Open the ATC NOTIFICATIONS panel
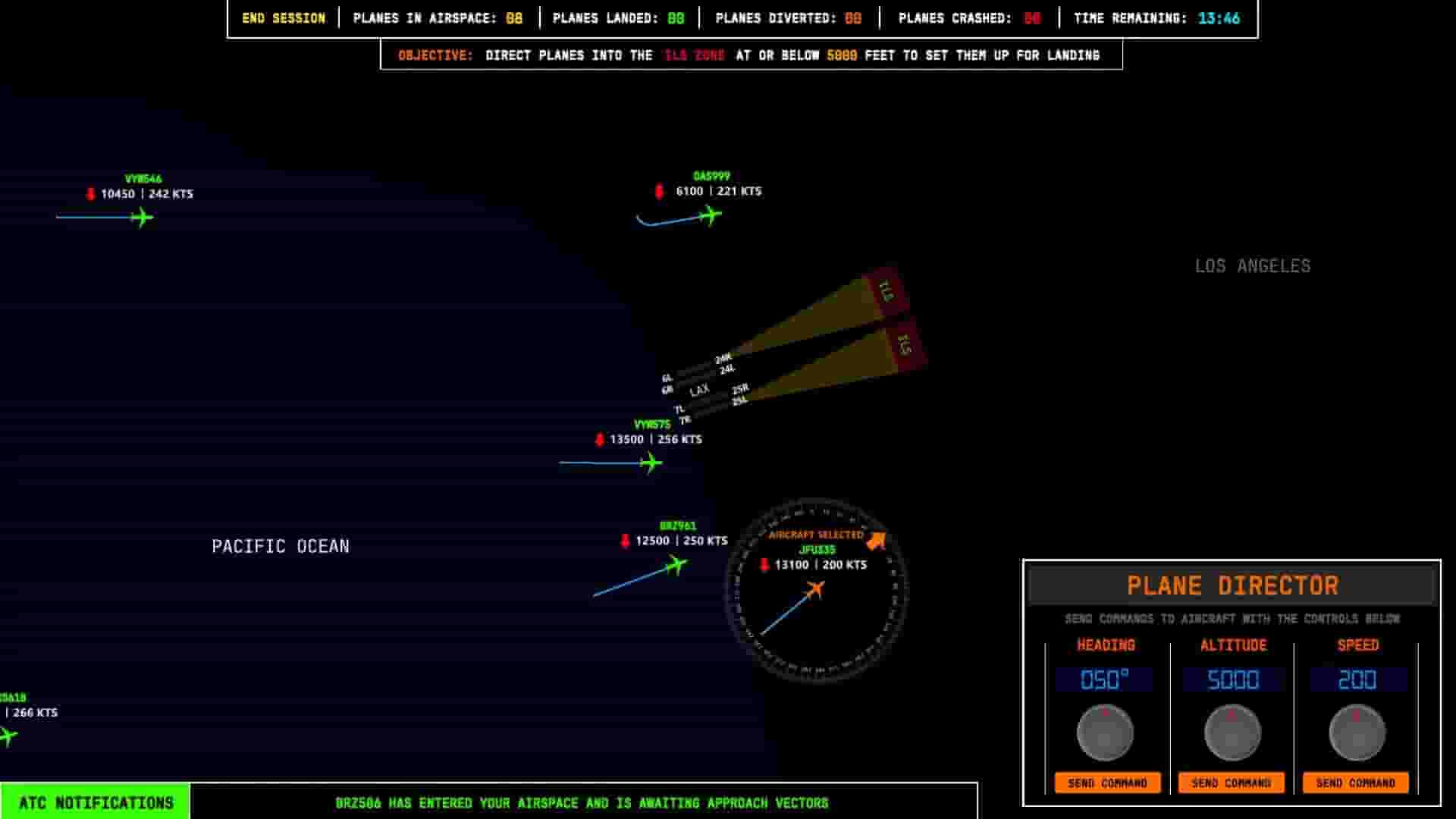Viewport: 1456px width, 819px height. [x=95, y=802]
